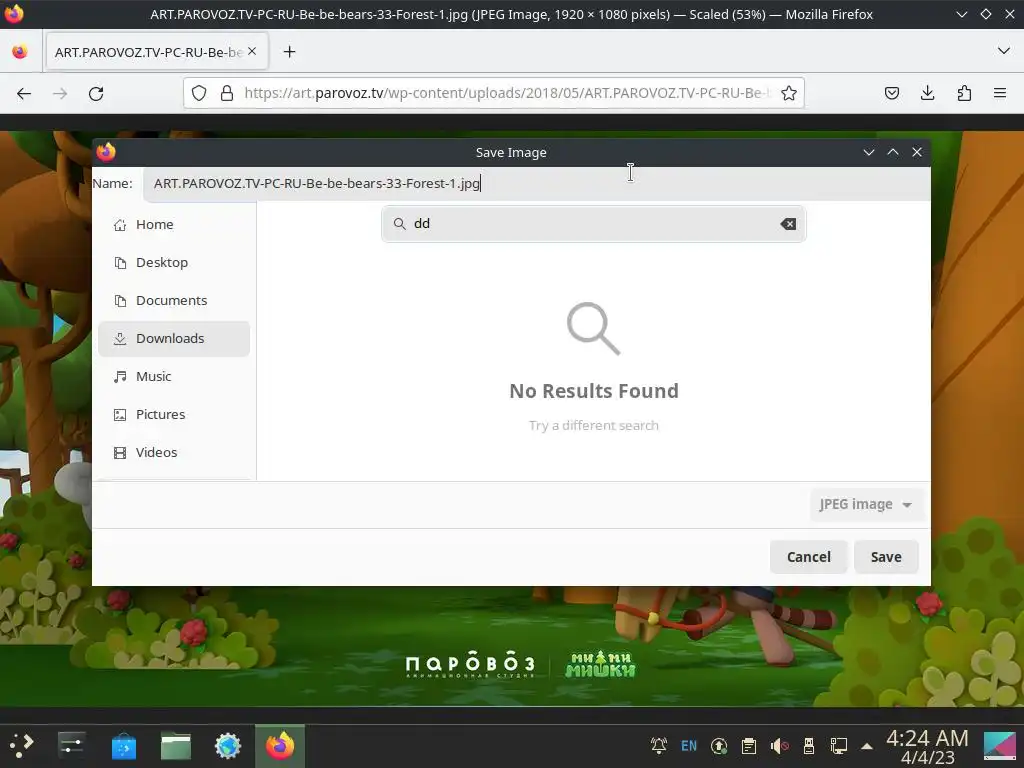Click the file Name input field
The image size is (1024, 768).
(x=537, y=184)
